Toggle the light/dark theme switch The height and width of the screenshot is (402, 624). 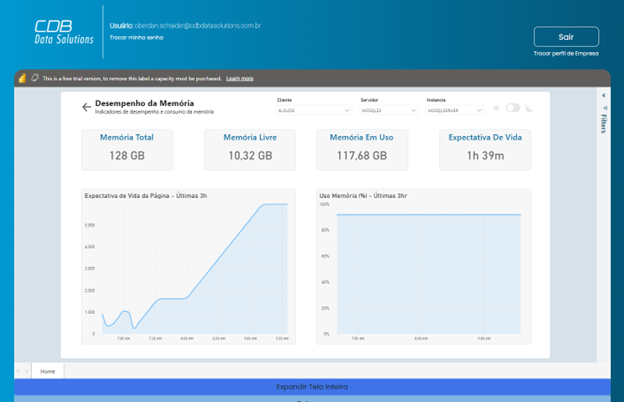point(512,108)
